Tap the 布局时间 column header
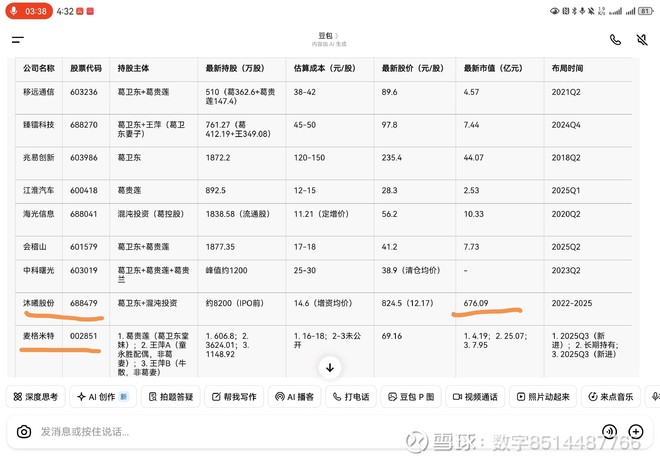The height and width of the screenshot is (463, 660). pos(567,68)
